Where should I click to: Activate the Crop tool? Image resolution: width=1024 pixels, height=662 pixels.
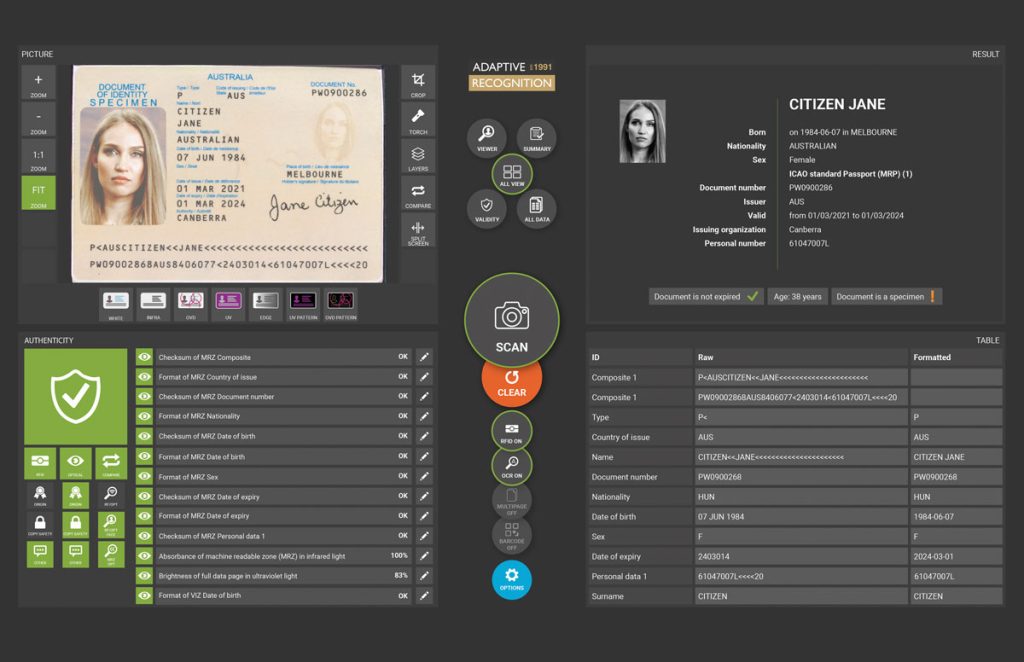(x=418, y=83)
